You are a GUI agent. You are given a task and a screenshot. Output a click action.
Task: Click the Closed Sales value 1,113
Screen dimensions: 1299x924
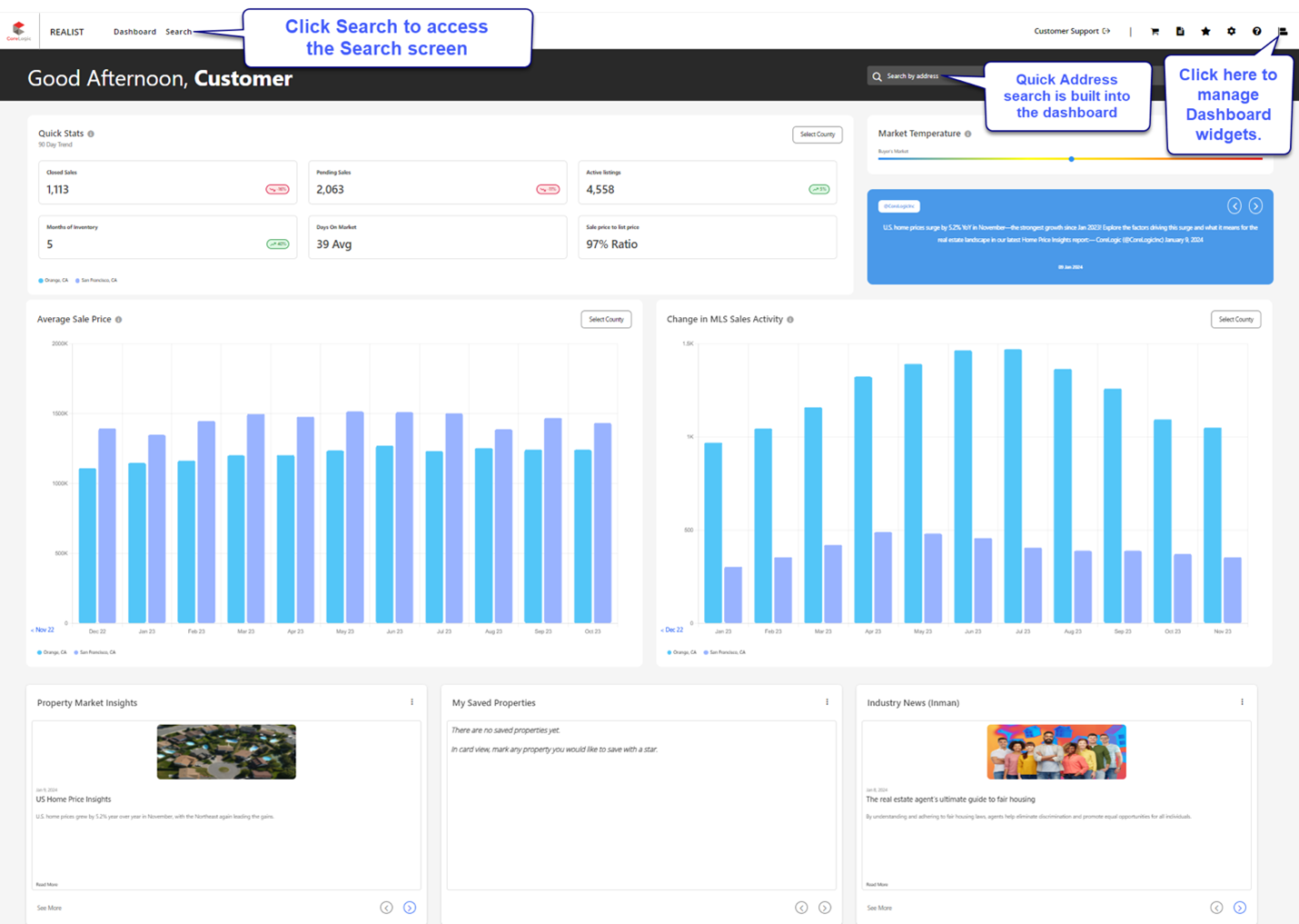coord(57,190)
